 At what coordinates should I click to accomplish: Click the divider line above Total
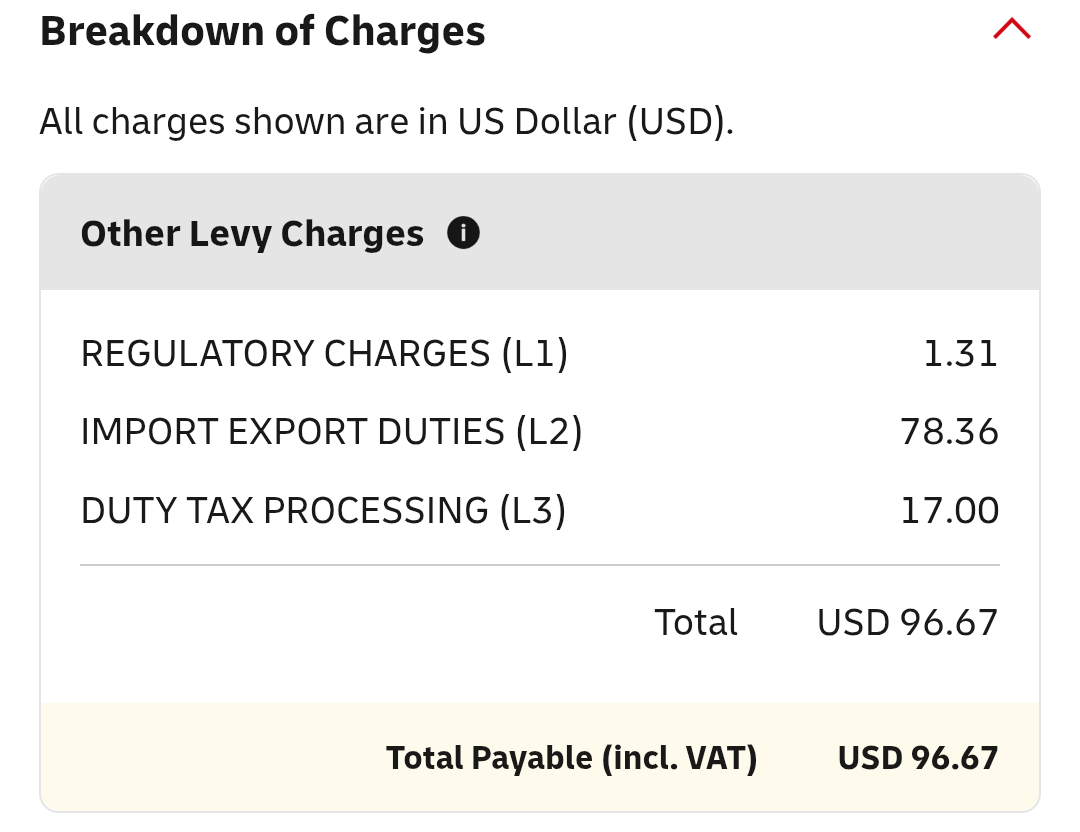(x=540, y=565)
